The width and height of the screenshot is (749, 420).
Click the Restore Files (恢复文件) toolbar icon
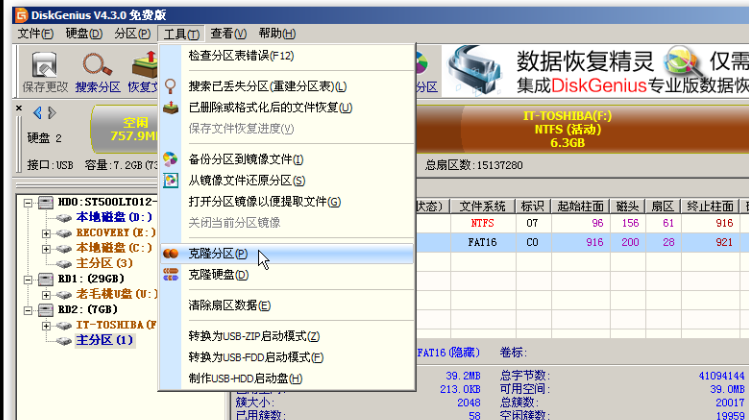pyautogui.click(x=145, y=65)
